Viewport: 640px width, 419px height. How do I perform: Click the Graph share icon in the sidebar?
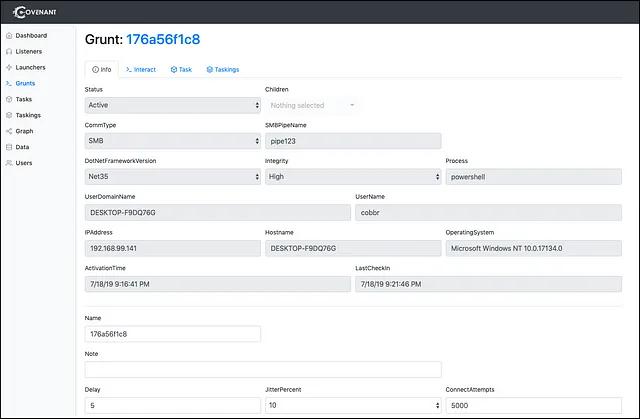coord(9,131)
